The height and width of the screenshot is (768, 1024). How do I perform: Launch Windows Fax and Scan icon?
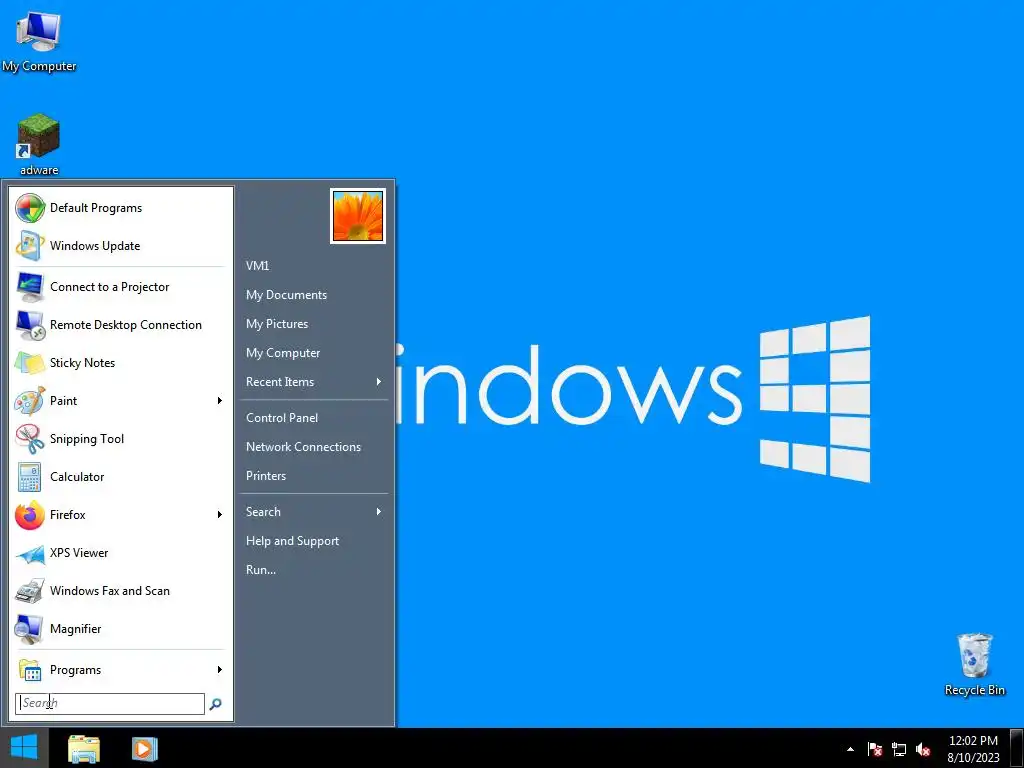tap(30, 591)
